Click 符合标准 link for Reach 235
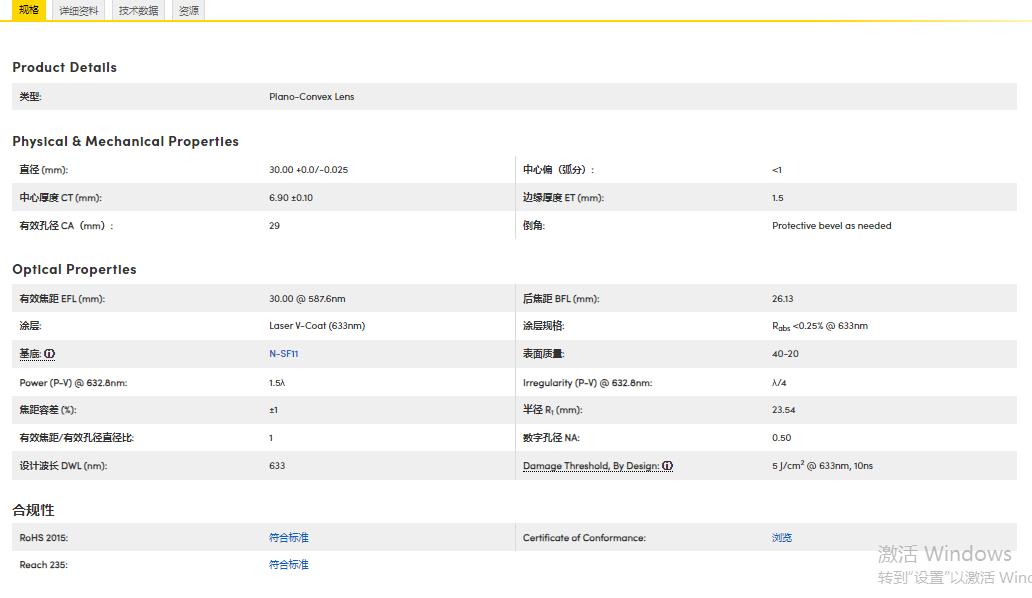1032x598 pixels. pyautogui.click(x=288, y=565)
